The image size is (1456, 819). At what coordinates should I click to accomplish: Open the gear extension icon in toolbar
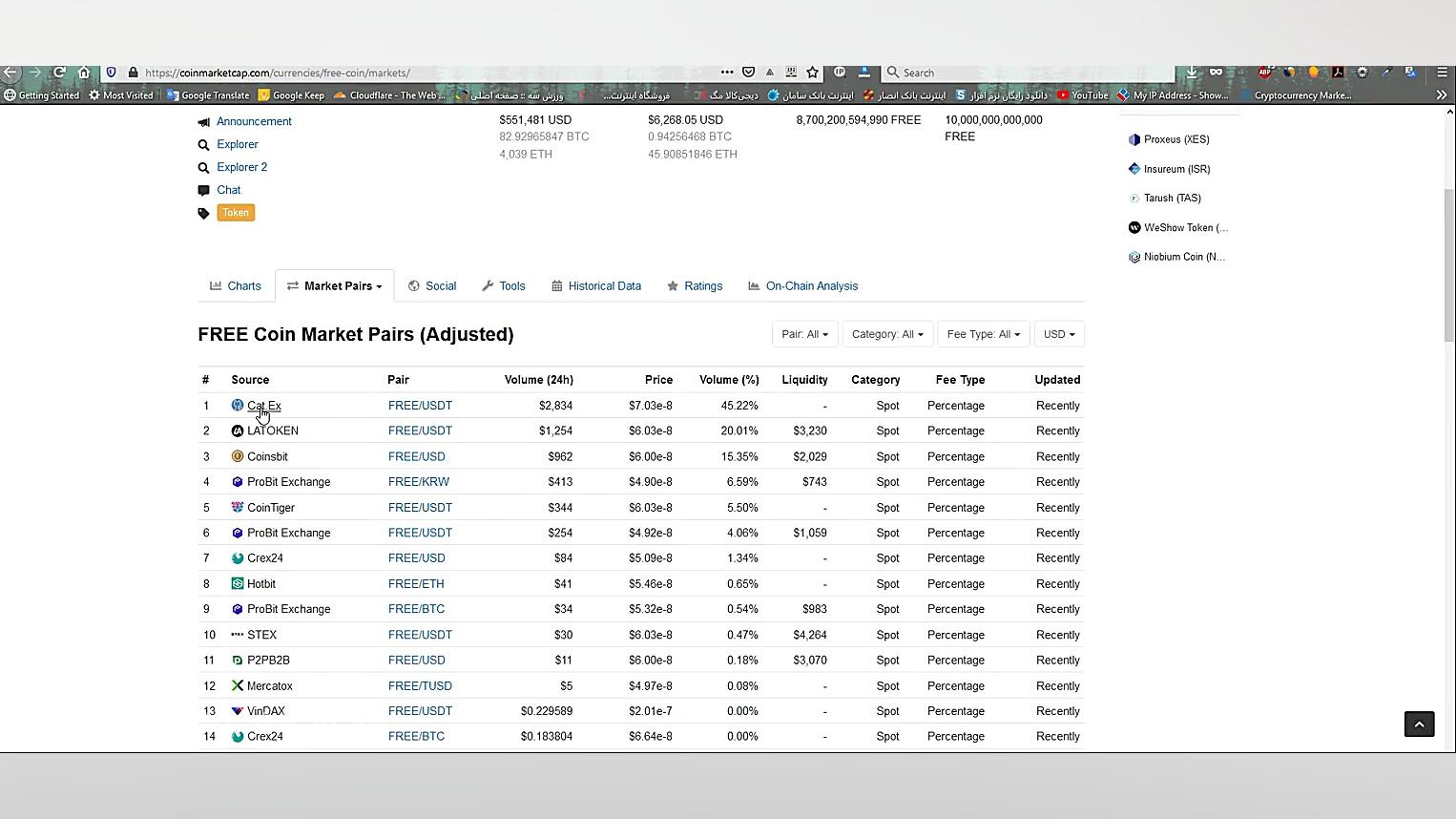1362,73
